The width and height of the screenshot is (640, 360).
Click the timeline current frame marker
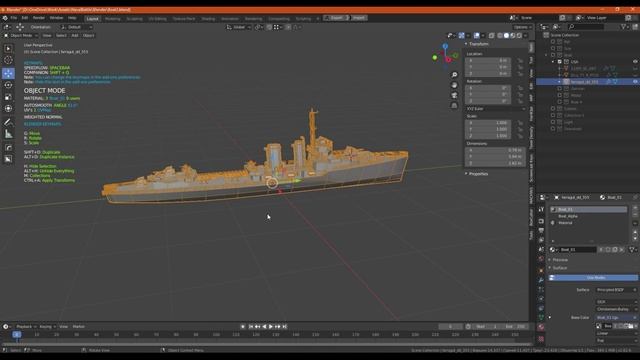(x=17, y=334)
